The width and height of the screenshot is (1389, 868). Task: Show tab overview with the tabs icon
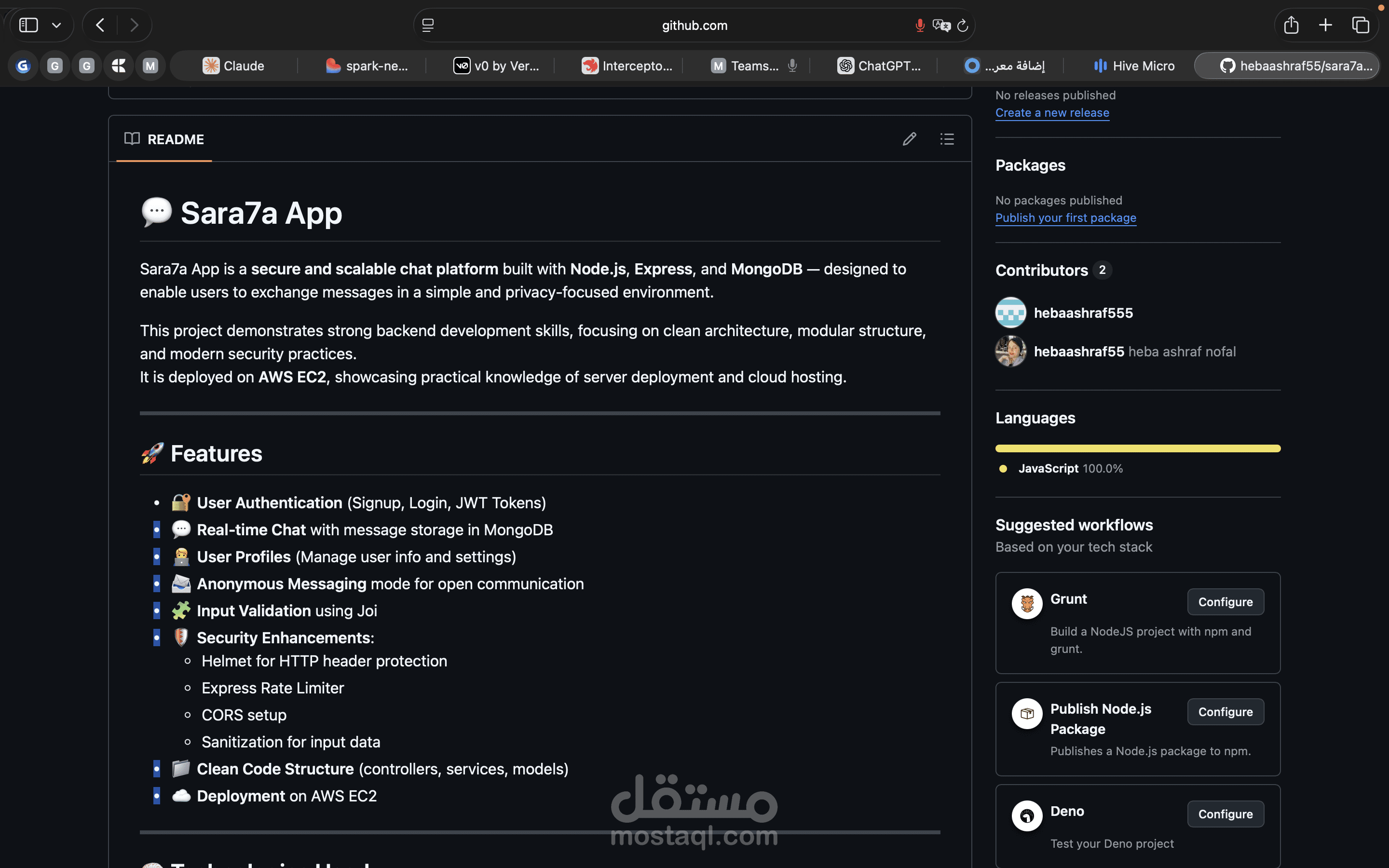coord(1360,25)
